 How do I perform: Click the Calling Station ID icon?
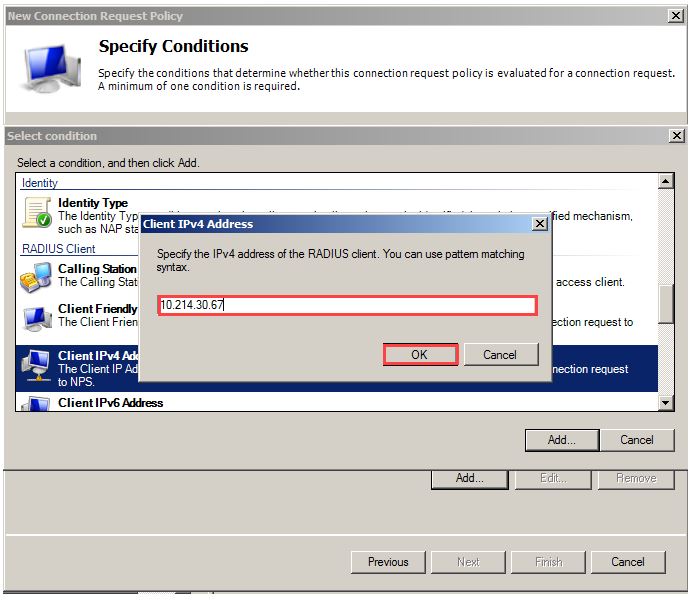(x=37, y=274)
